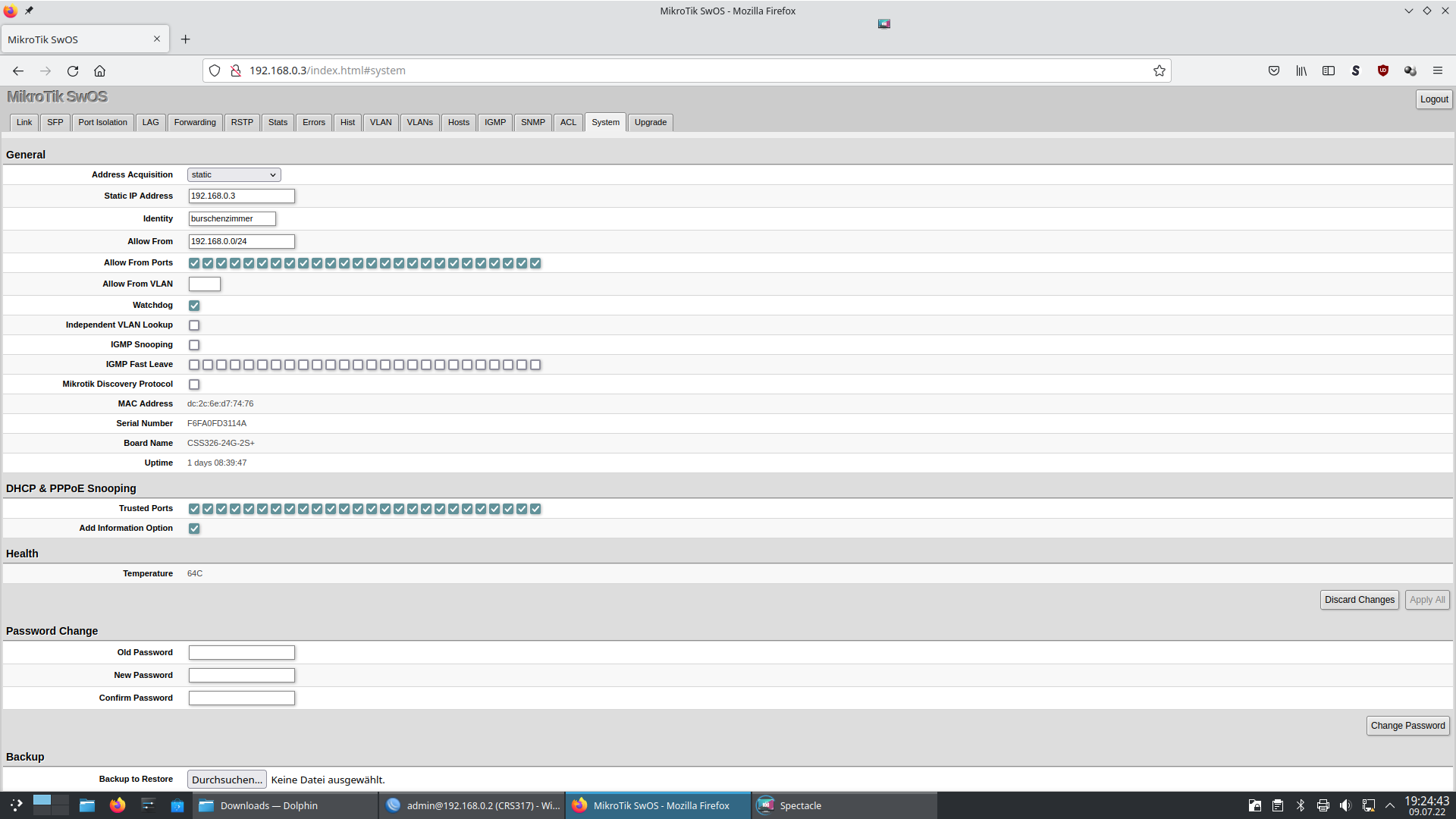Screen dimensions: 1456x819
Task: Open the Pocket save icon
Action: point(1274,71)
